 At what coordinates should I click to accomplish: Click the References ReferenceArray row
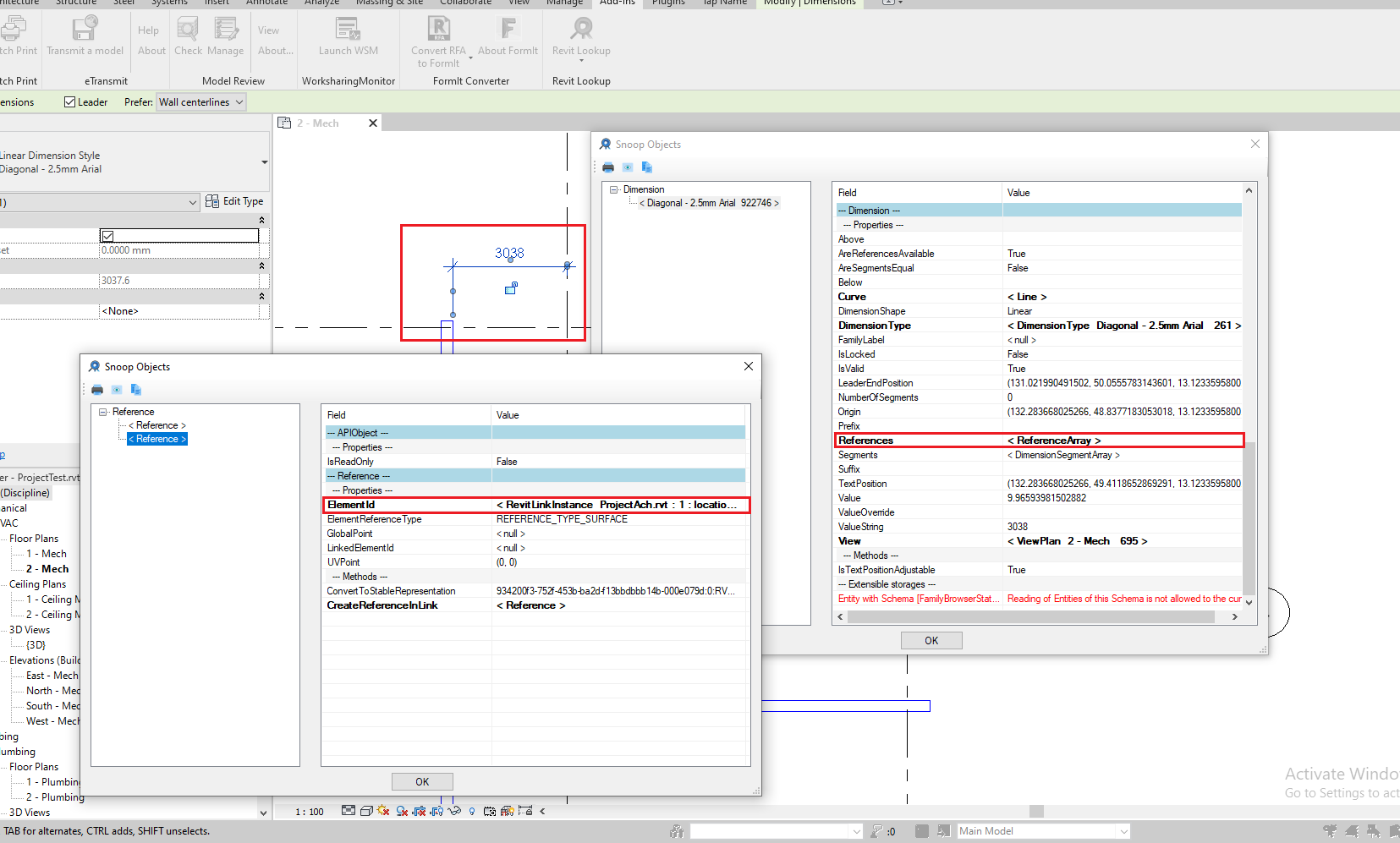[1040, 441]
